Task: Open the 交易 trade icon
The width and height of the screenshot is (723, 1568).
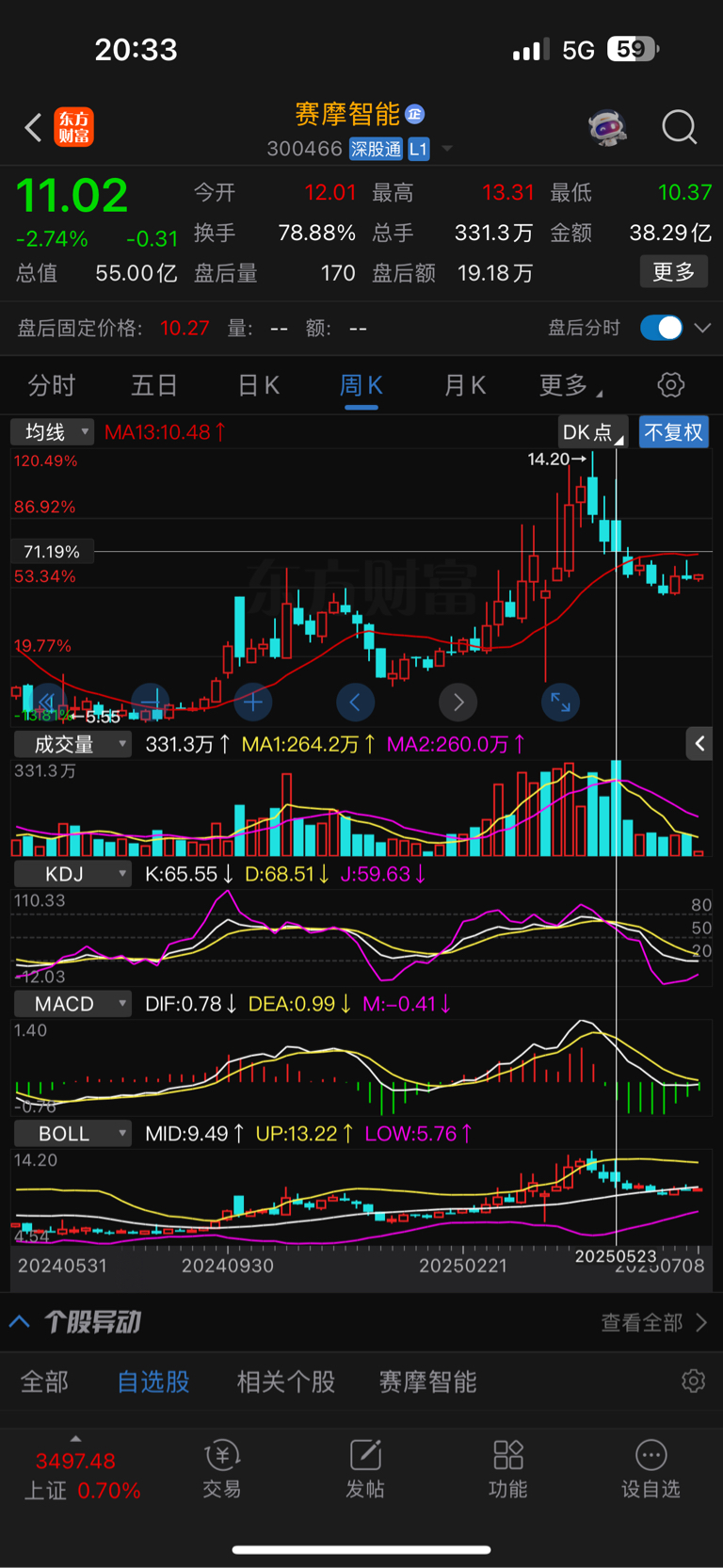Action: 222,1469
